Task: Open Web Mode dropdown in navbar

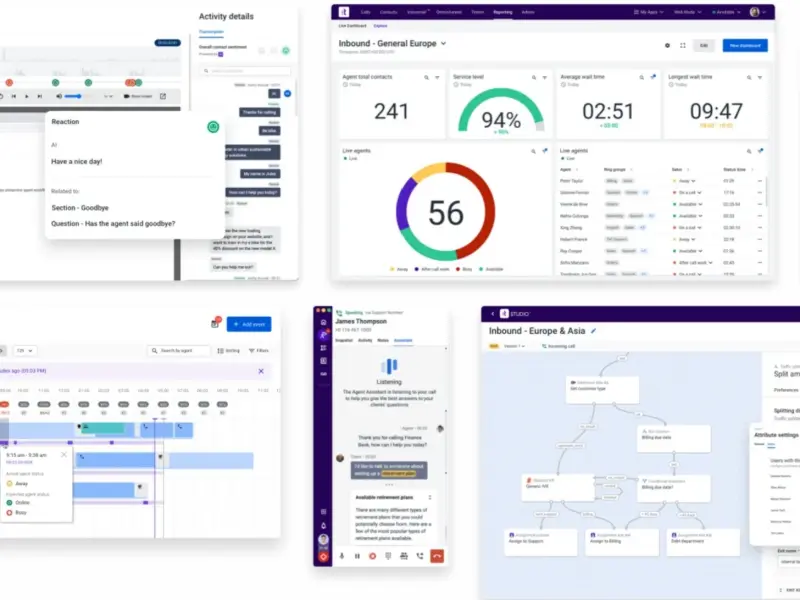Action: coord(688,12)
